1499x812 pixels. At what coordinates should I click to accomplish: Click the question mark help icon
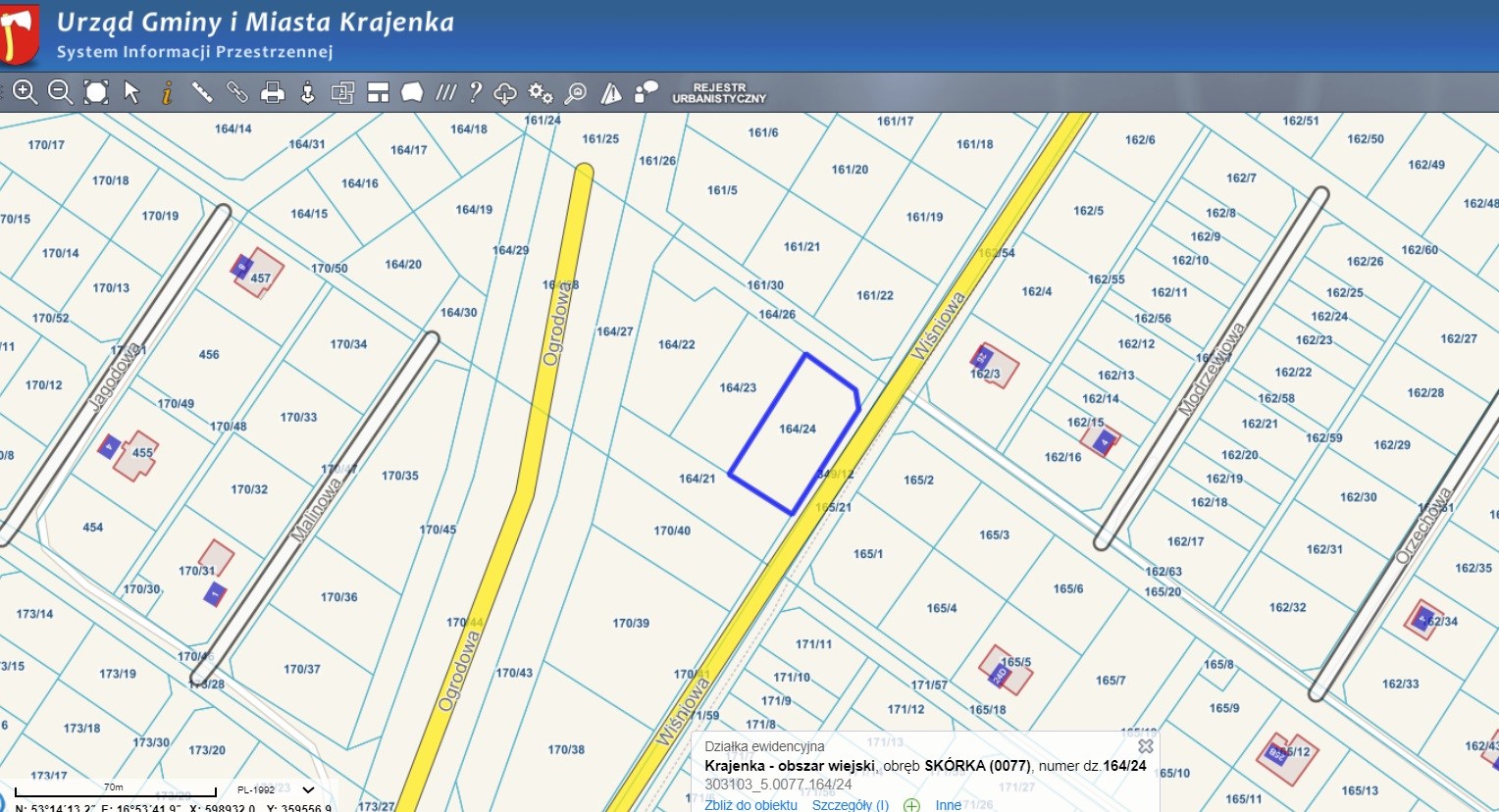tap(475, 92)
